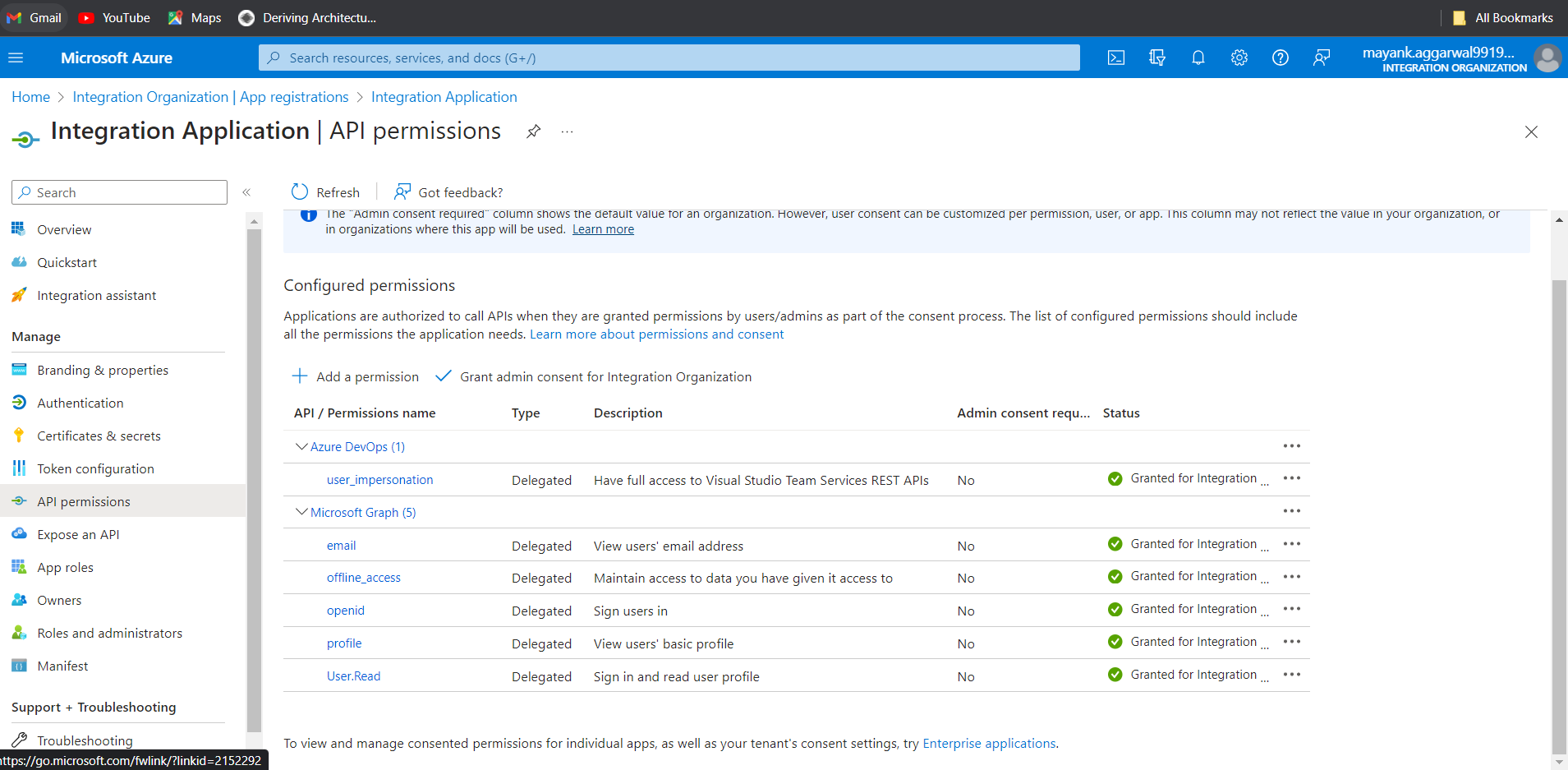Open the Learn more link in the info banner
Viewport: 1568px width, 770px height.
[x=603, y=229]
